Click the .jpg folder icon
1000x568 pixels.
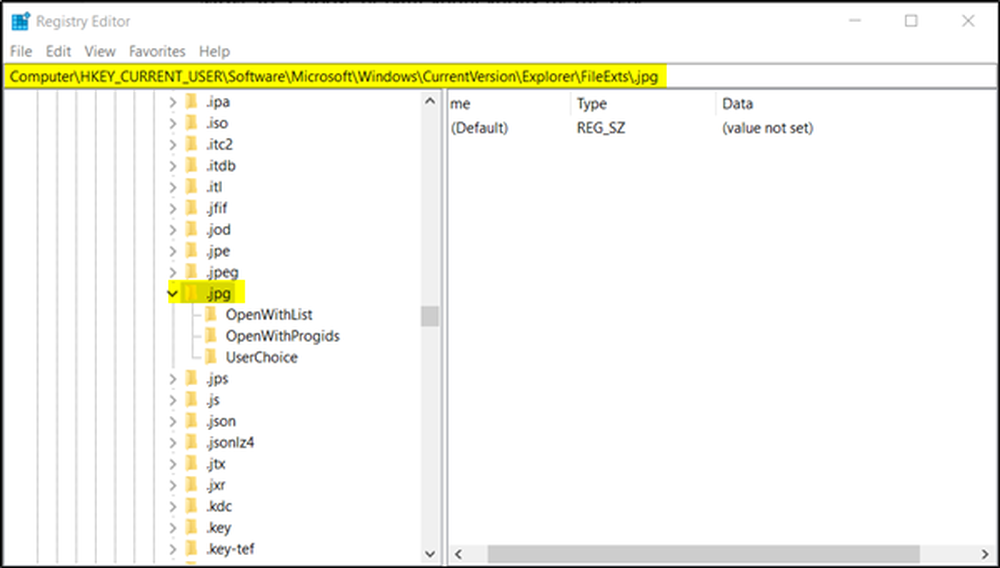(x=191, y=293)
